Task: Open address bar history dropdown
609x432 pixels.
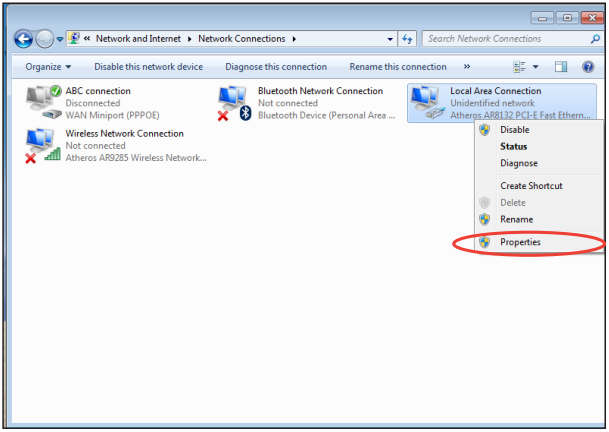Action: tap(390, 39)
